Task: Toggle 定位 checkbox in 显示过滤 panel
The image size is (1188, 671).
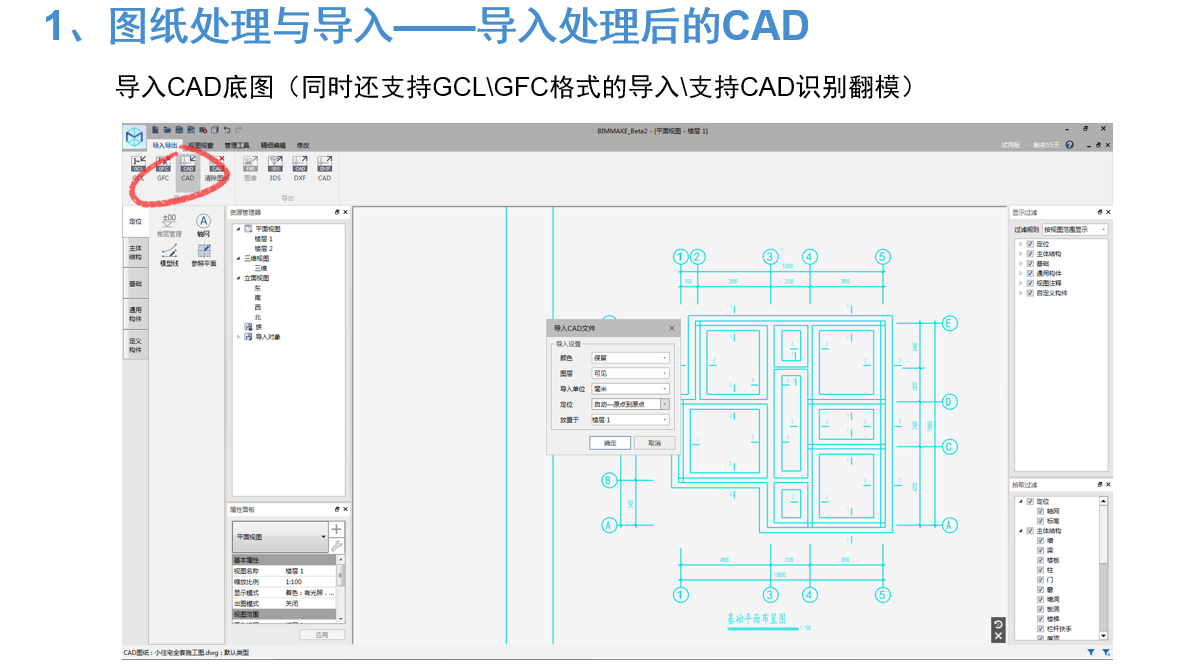Action: point(1030,244)
